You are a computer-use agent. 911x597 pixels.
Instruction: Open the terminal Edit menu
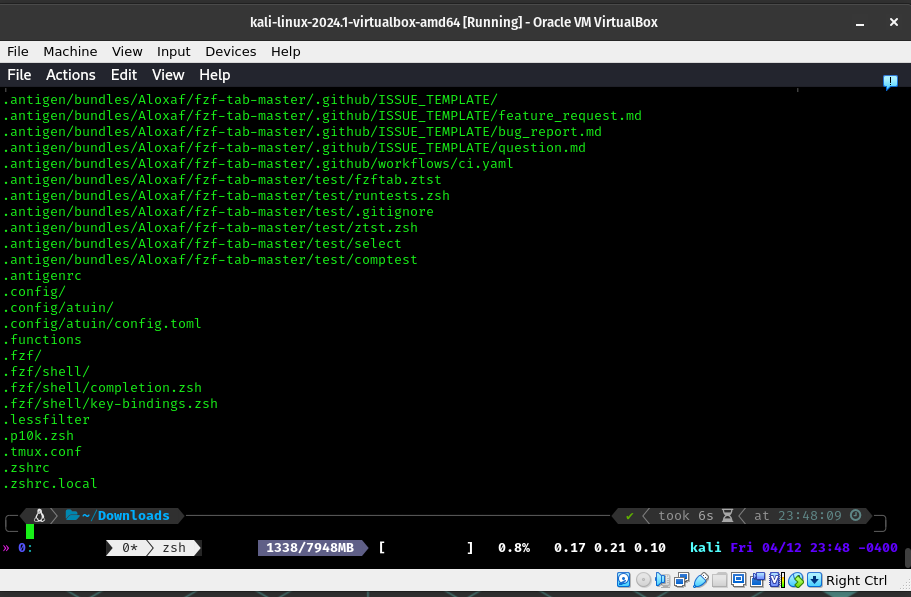click(124, 75)
